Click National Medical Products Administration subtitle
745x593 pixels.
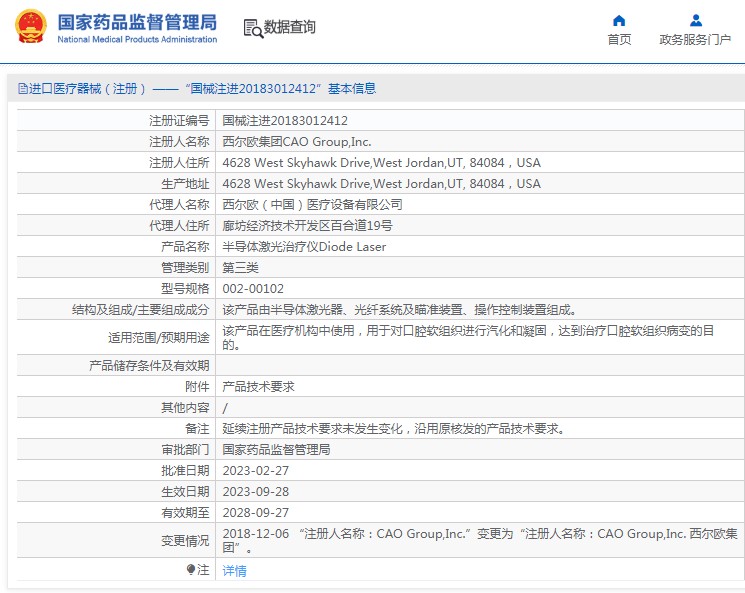click(137, 39)
